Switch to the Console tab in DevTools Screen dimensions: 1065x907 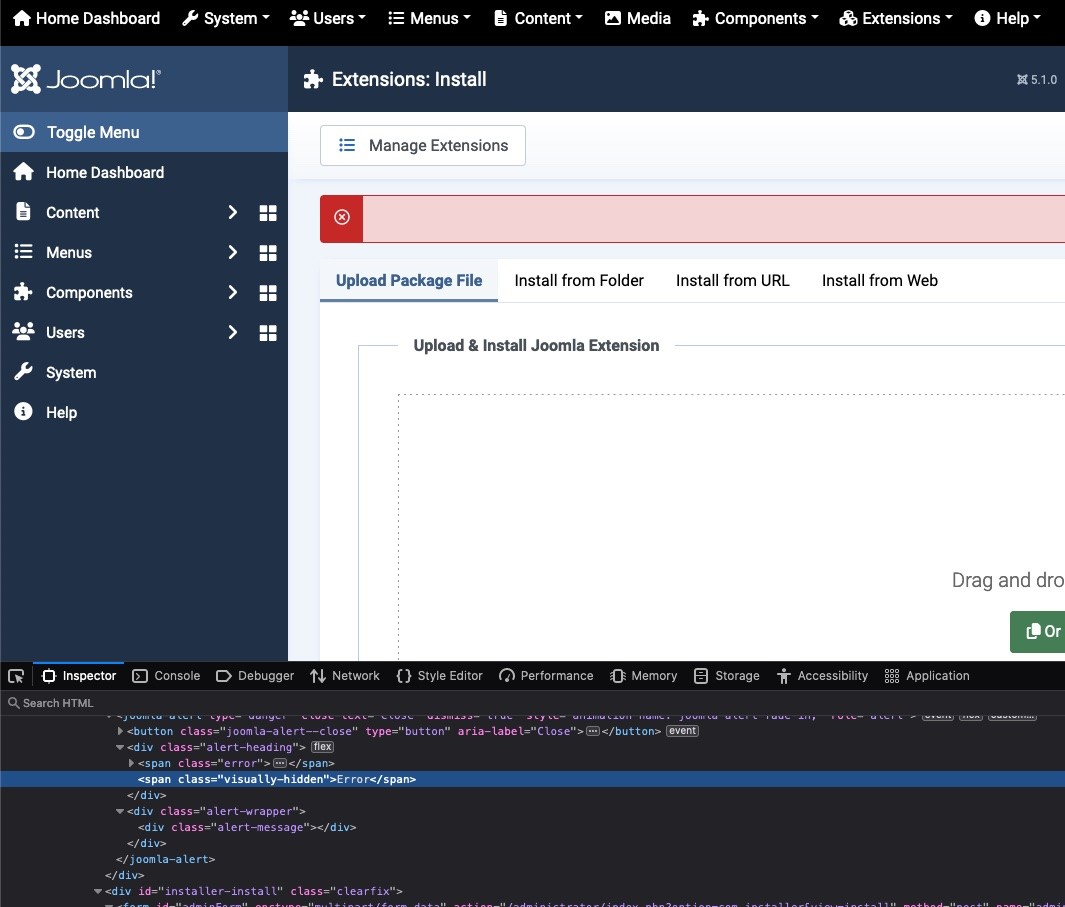[x=166, y=676]
